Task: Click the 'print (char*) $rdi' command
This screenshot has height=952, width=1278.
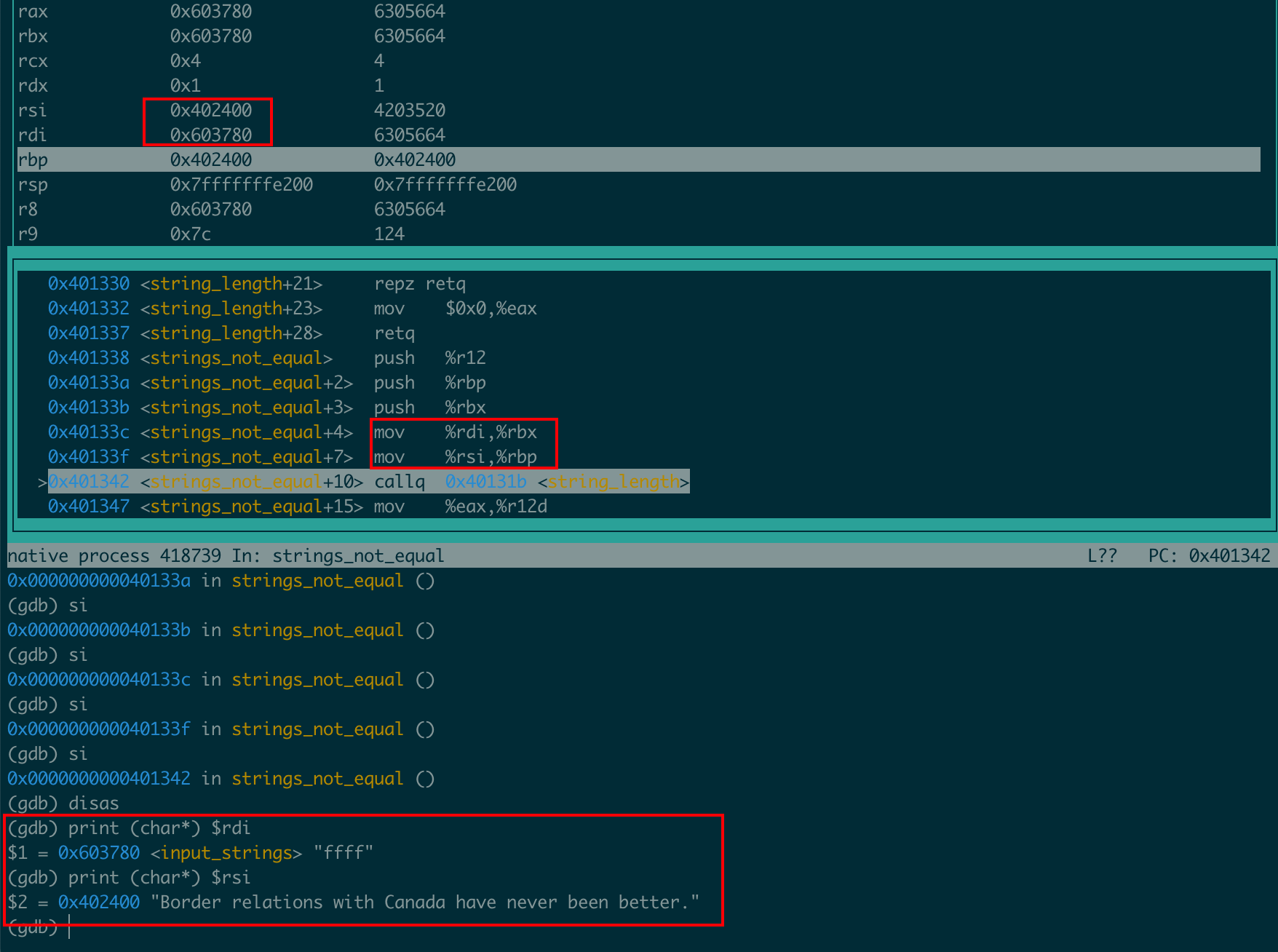Action: (x=159, y=828)
